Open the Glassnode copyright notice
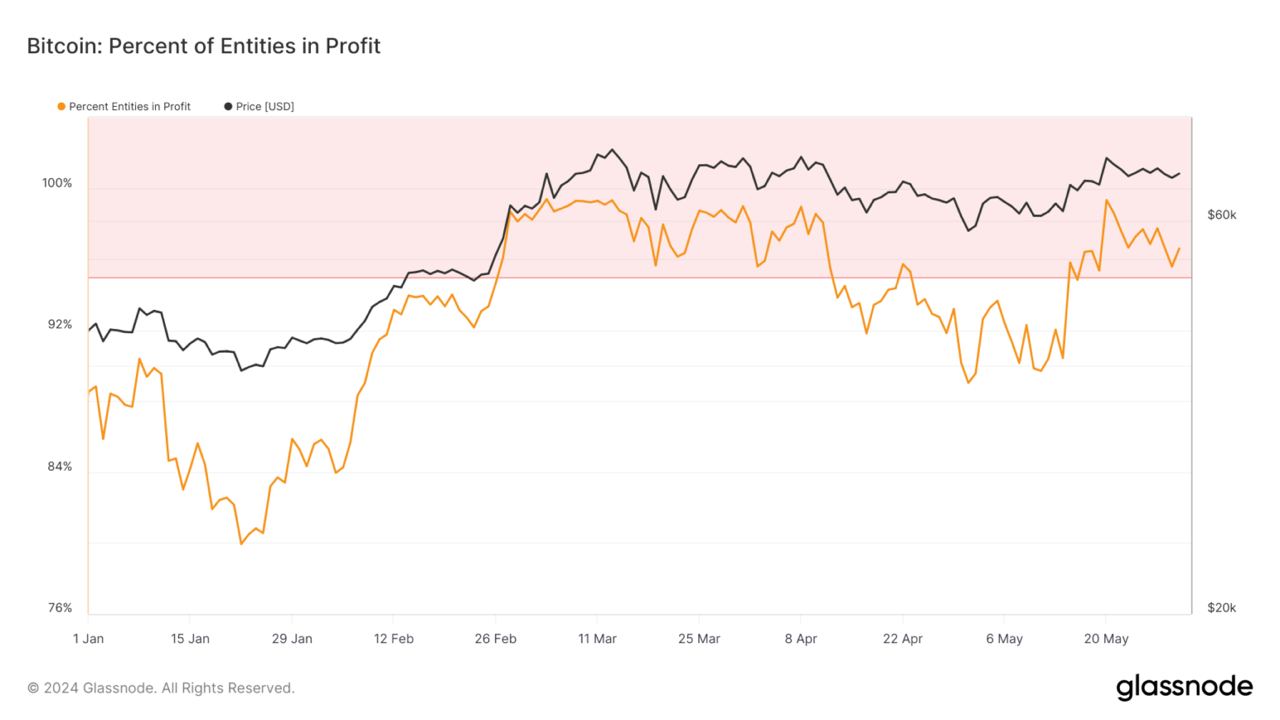 pos(161,688)
